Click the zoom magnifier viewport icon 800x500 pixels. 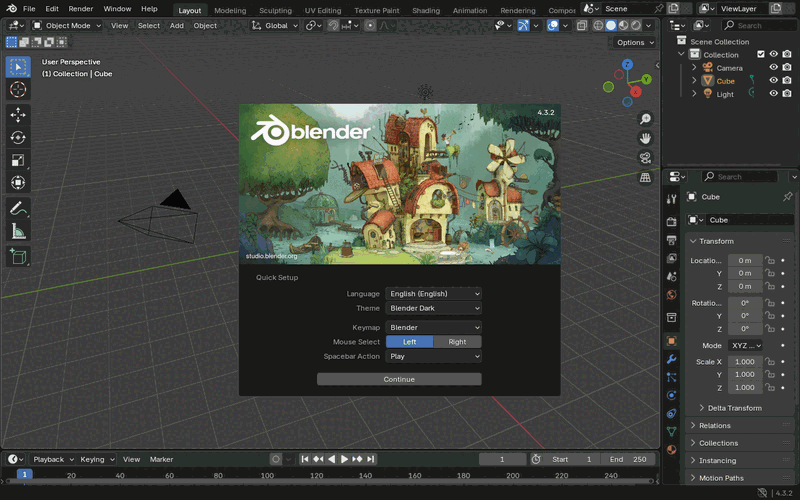645,119
